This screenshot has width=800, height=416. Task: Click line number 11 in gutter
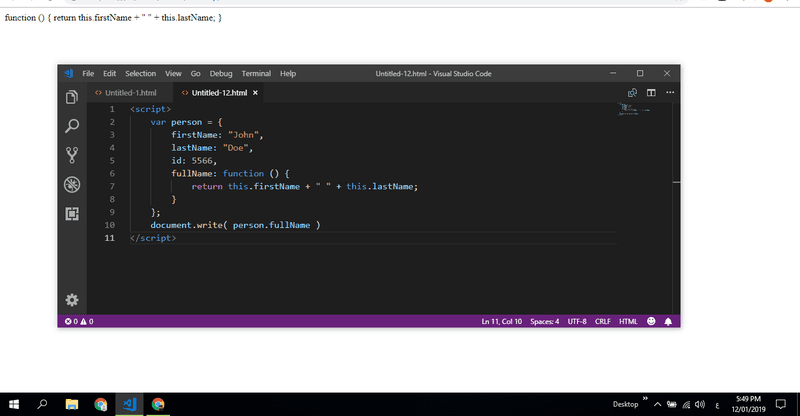pos(110,238)
